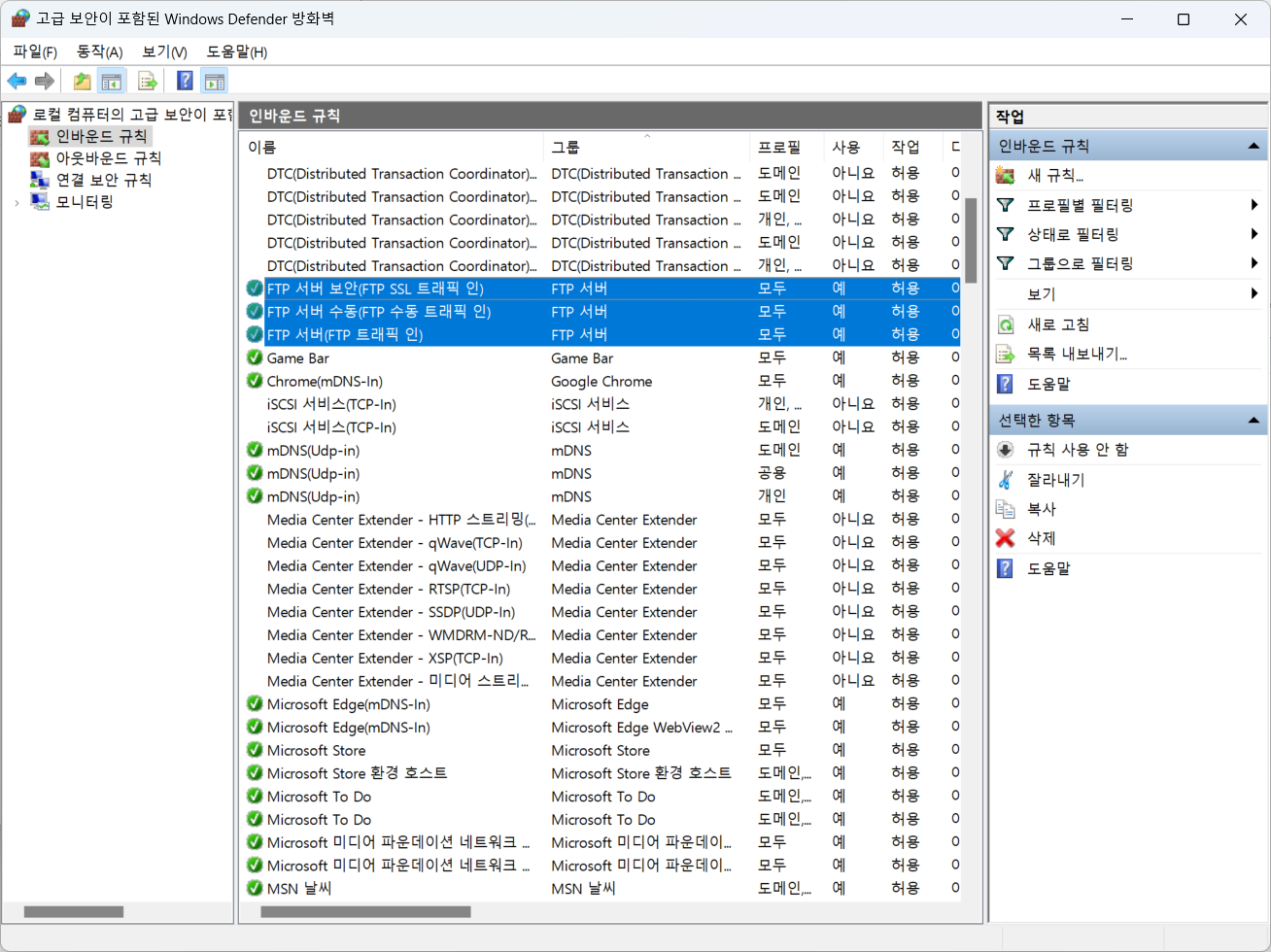Image resolution: width=1271 pixels, height=952 pixels.
Task: Click the green check icon for Chrome(mDNS-In)
Action: coord(255,381)
